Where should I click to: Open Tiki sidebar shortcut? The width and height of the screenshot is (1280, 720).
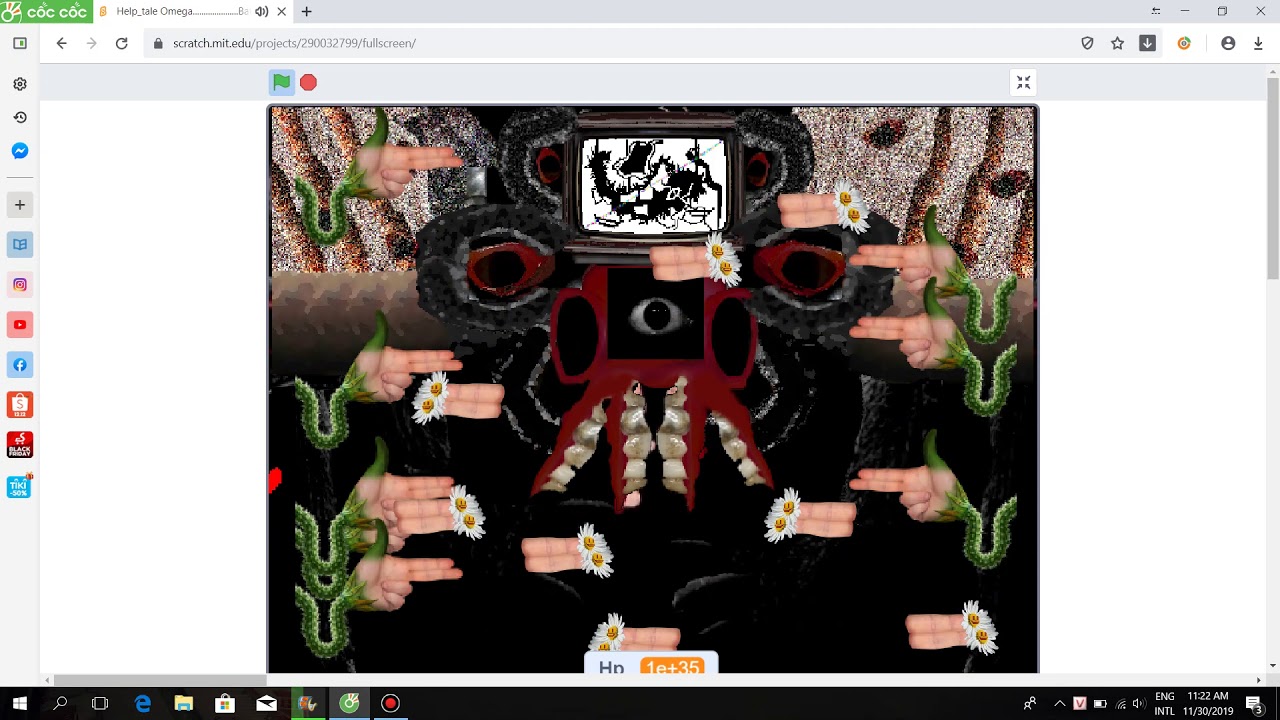pyautogui.click(x=20, y=485)
